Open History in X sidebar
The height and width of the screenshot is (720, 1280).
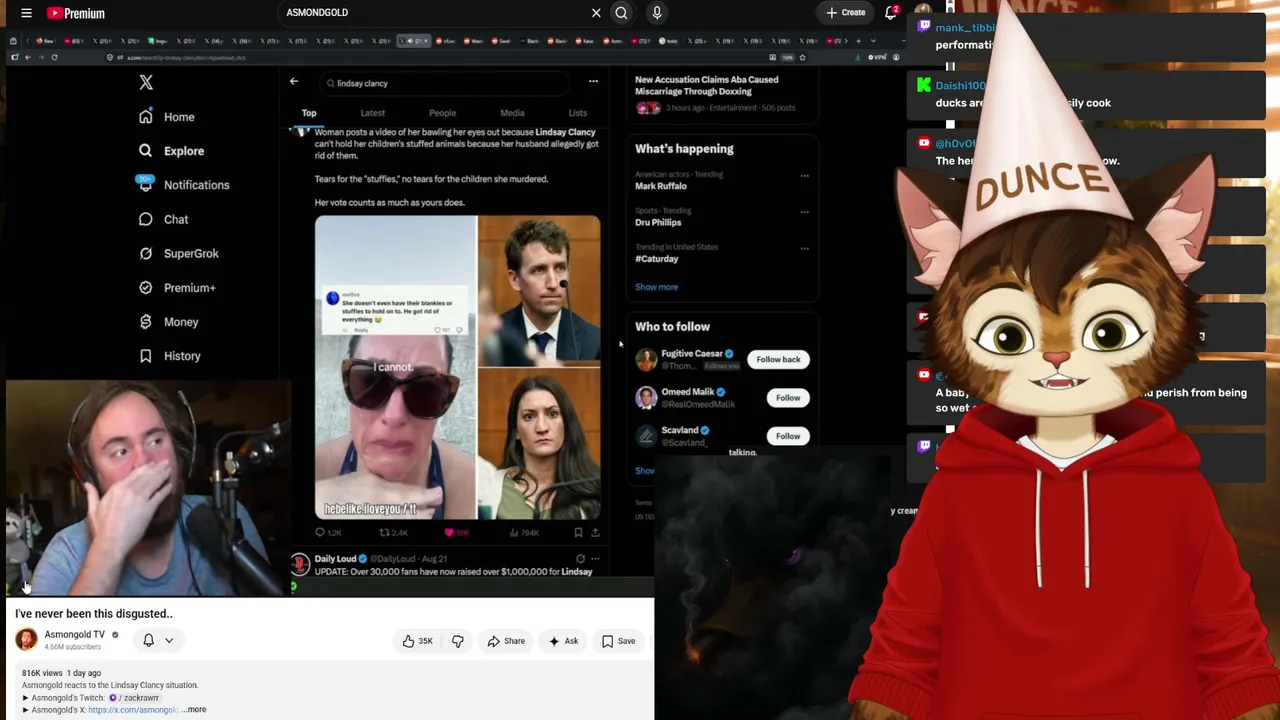169,356
